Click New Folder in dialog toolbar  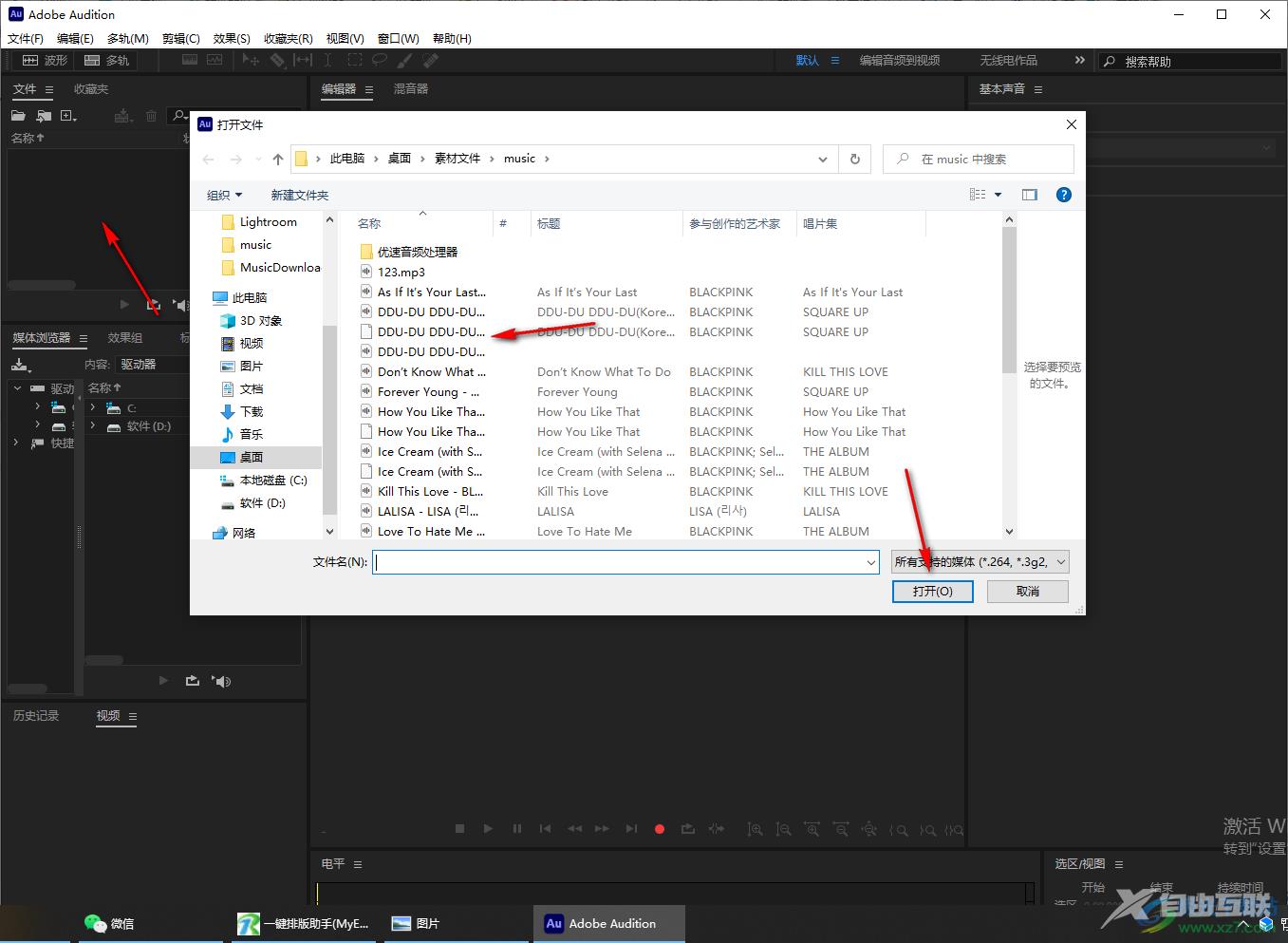coord(300,195)
